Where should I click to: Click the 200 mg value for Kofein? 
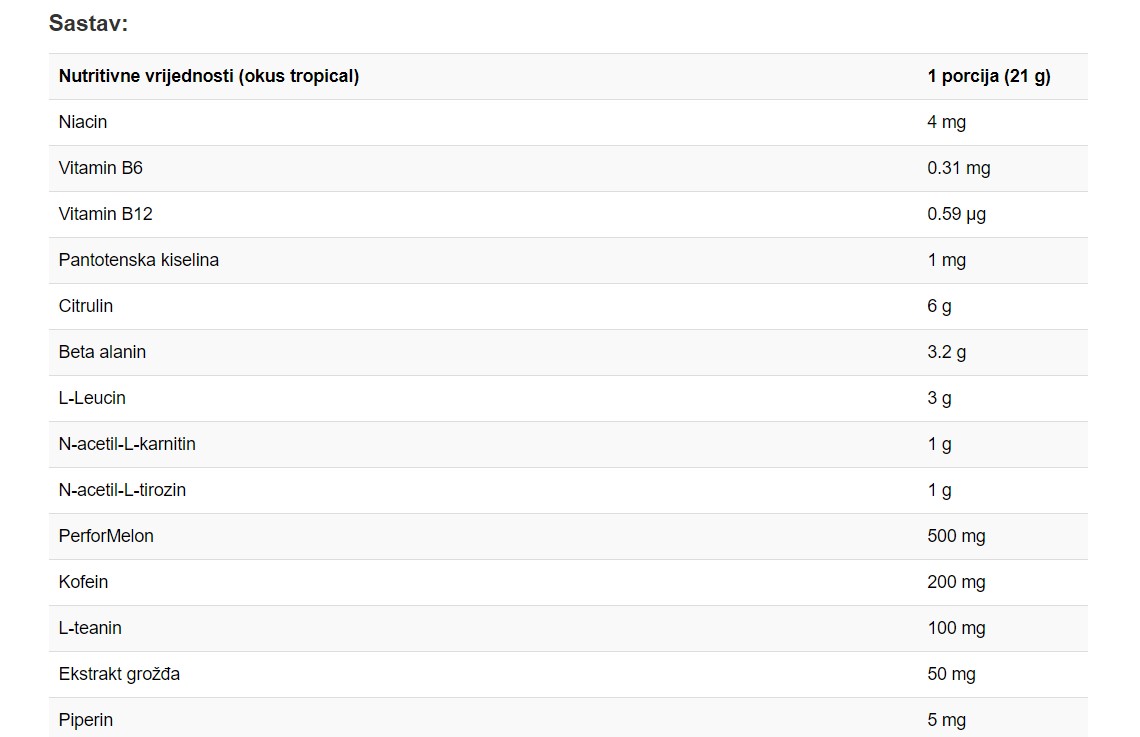pyautogui.click(x=956, y=582)
